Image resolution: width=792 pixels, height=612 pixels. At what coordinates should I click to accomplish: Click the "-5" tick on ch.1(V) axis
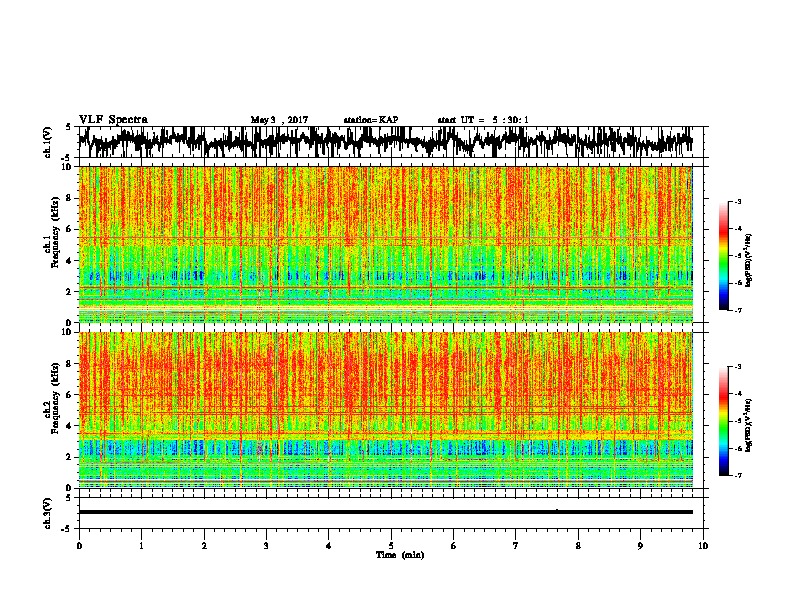point(67,158)
